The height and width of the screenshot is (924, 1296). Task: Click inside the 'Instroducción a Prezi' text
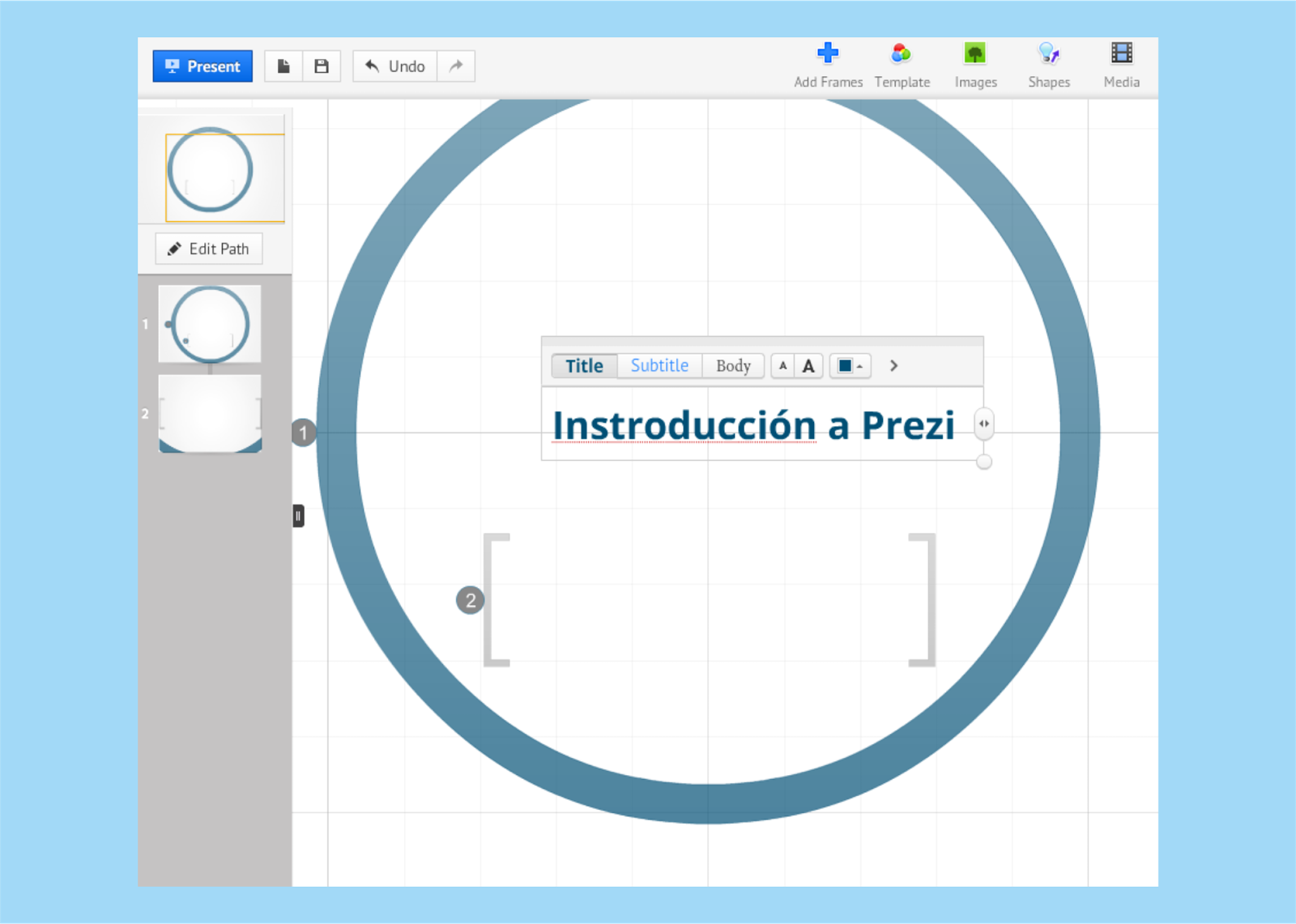[753, 425]
